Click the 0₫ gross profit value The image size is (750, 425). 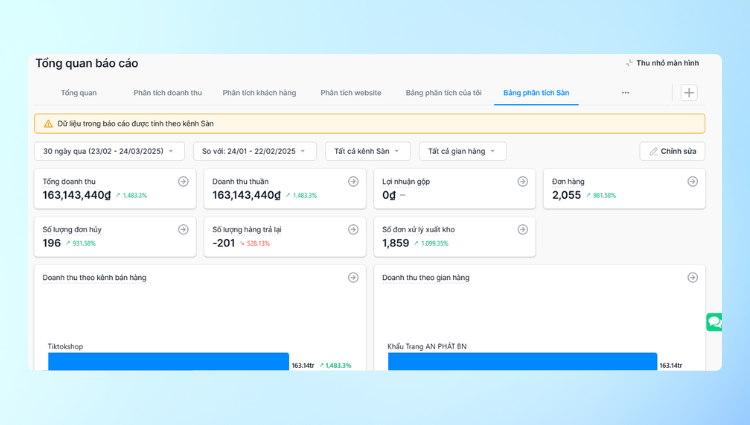click(389, 195)
